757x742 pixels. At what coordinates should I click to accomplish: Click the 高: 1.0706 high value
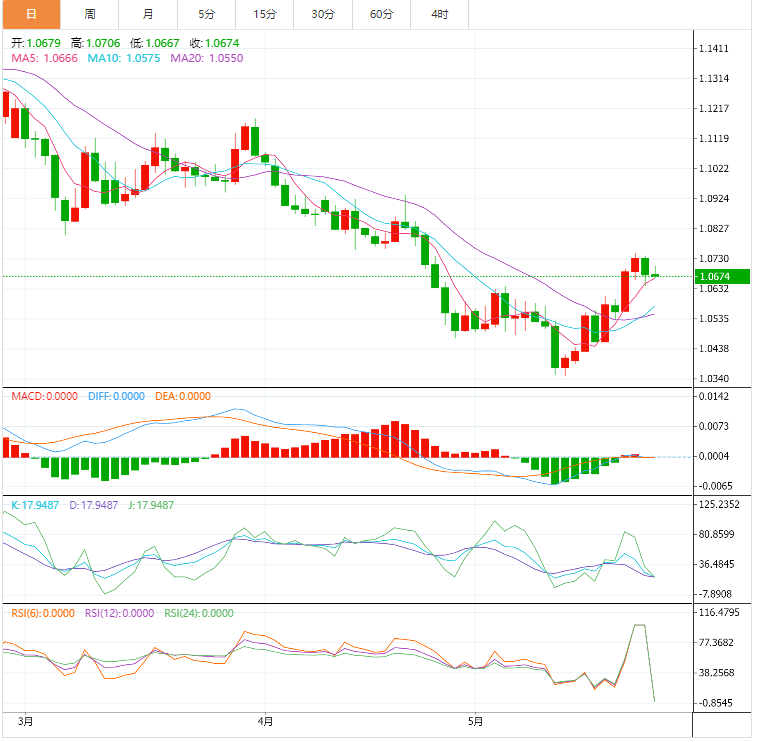(96, 43)
